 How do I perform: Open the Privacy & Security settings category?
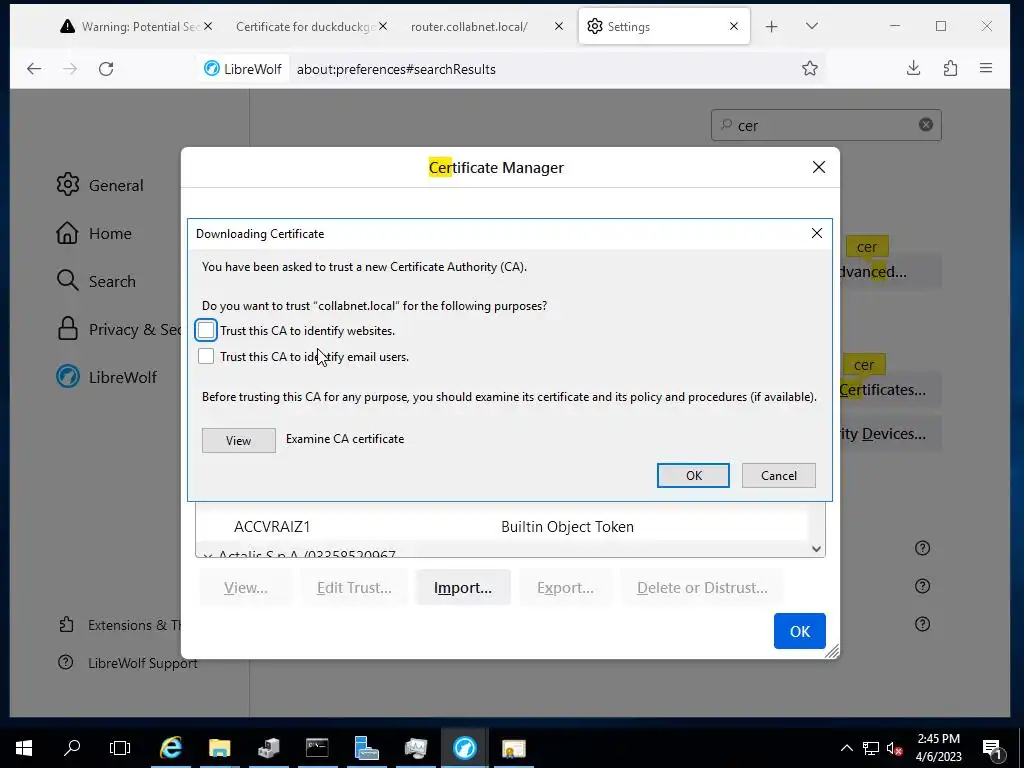tap(118, 330)
